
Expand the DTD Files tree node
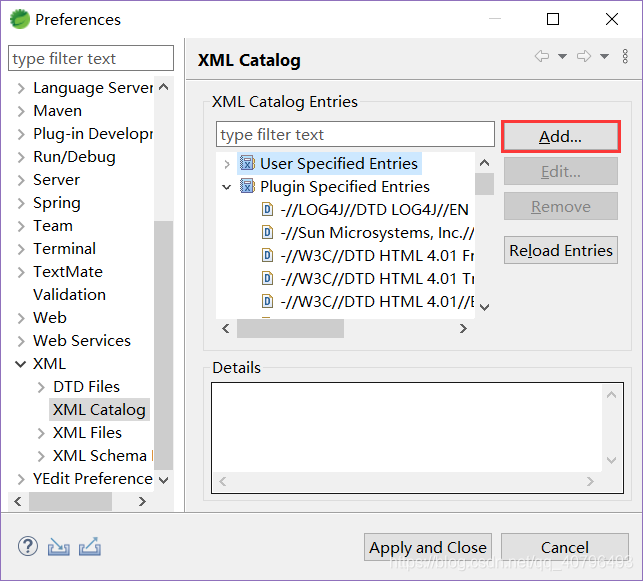point(41,387)
